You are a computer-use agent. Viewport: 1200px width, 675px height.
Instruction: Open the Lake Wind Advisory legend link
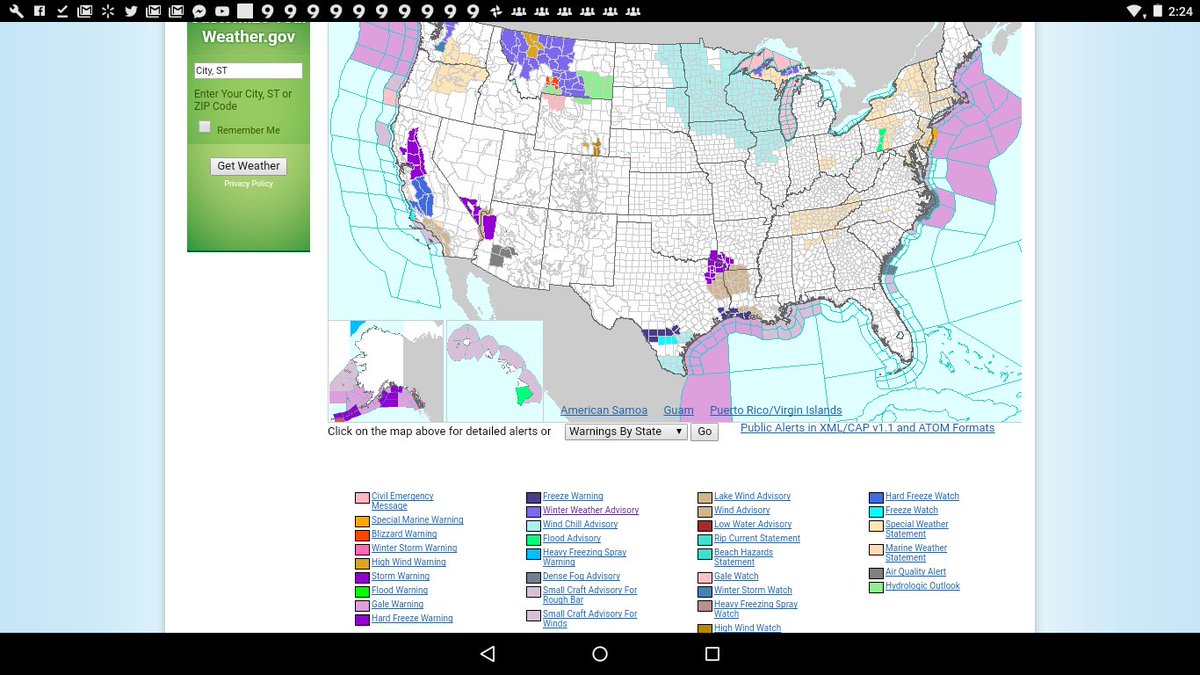point(752,496)
